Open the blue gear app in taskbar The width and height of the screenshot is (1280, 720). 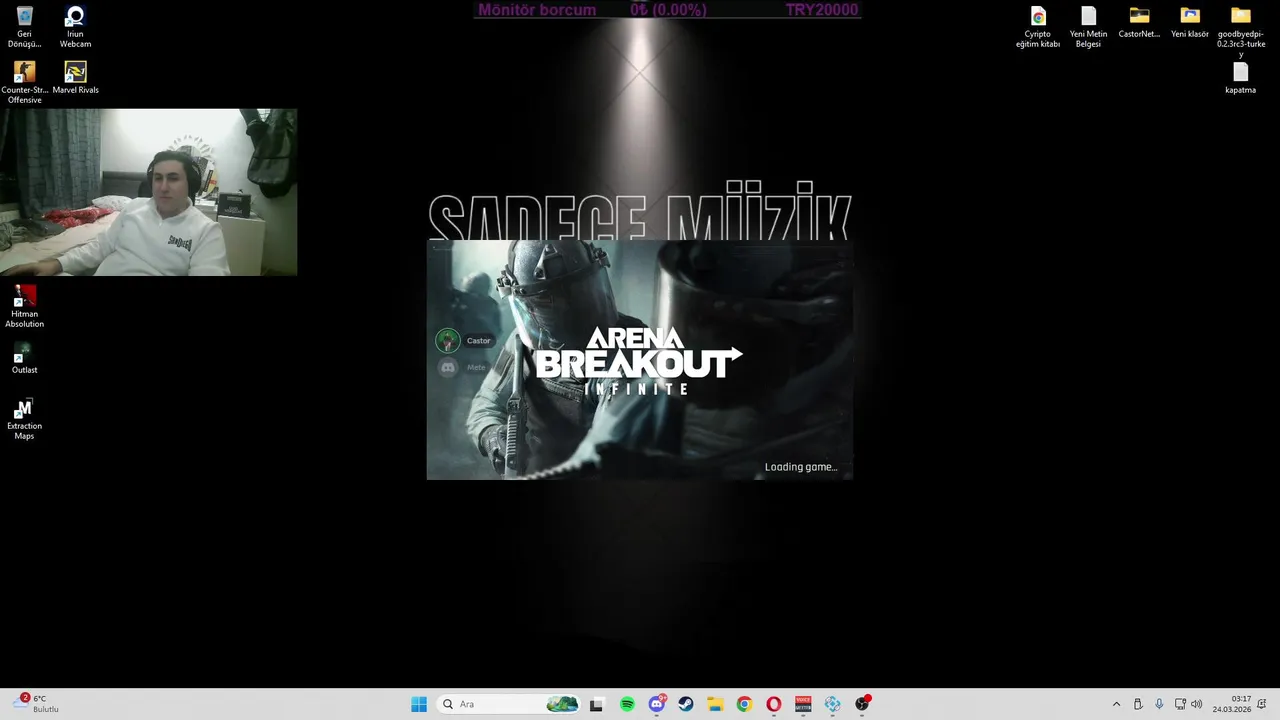(x=832, y=704)
